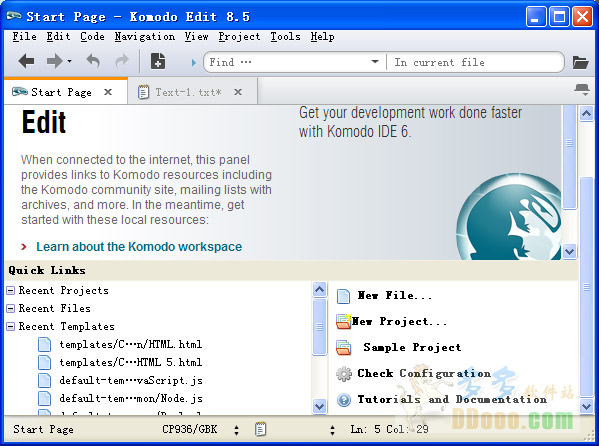Open the encoding selector arrows in status bar

pyautogui.click(x=236, y=430)
